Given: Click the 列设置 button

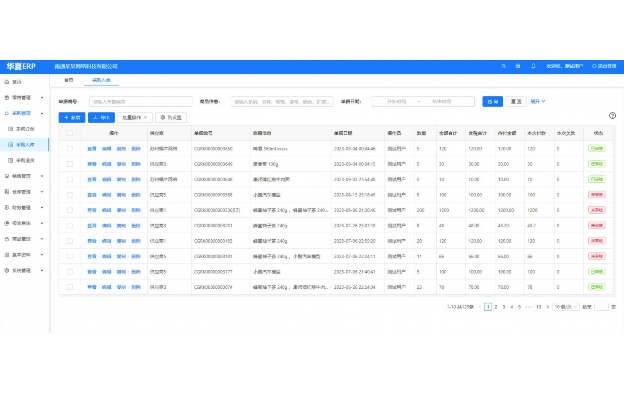Looking at the screenshot, I should click(x=171, y=118).
